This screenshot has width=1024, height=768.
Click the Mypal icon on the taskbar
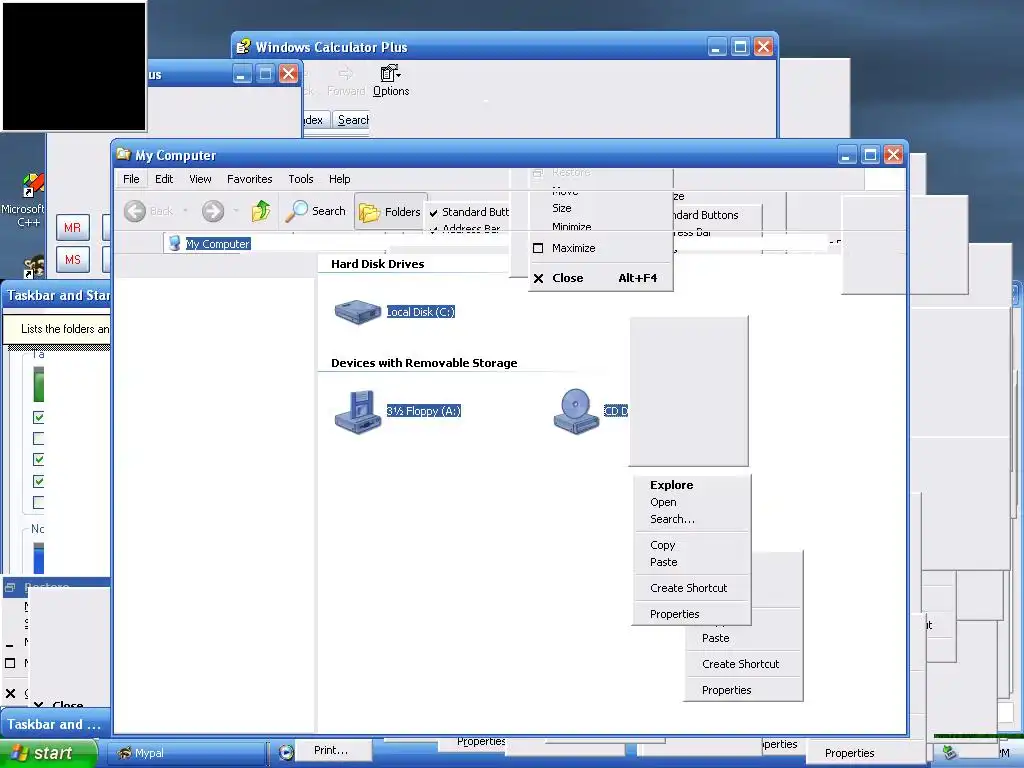coord(124,753)
